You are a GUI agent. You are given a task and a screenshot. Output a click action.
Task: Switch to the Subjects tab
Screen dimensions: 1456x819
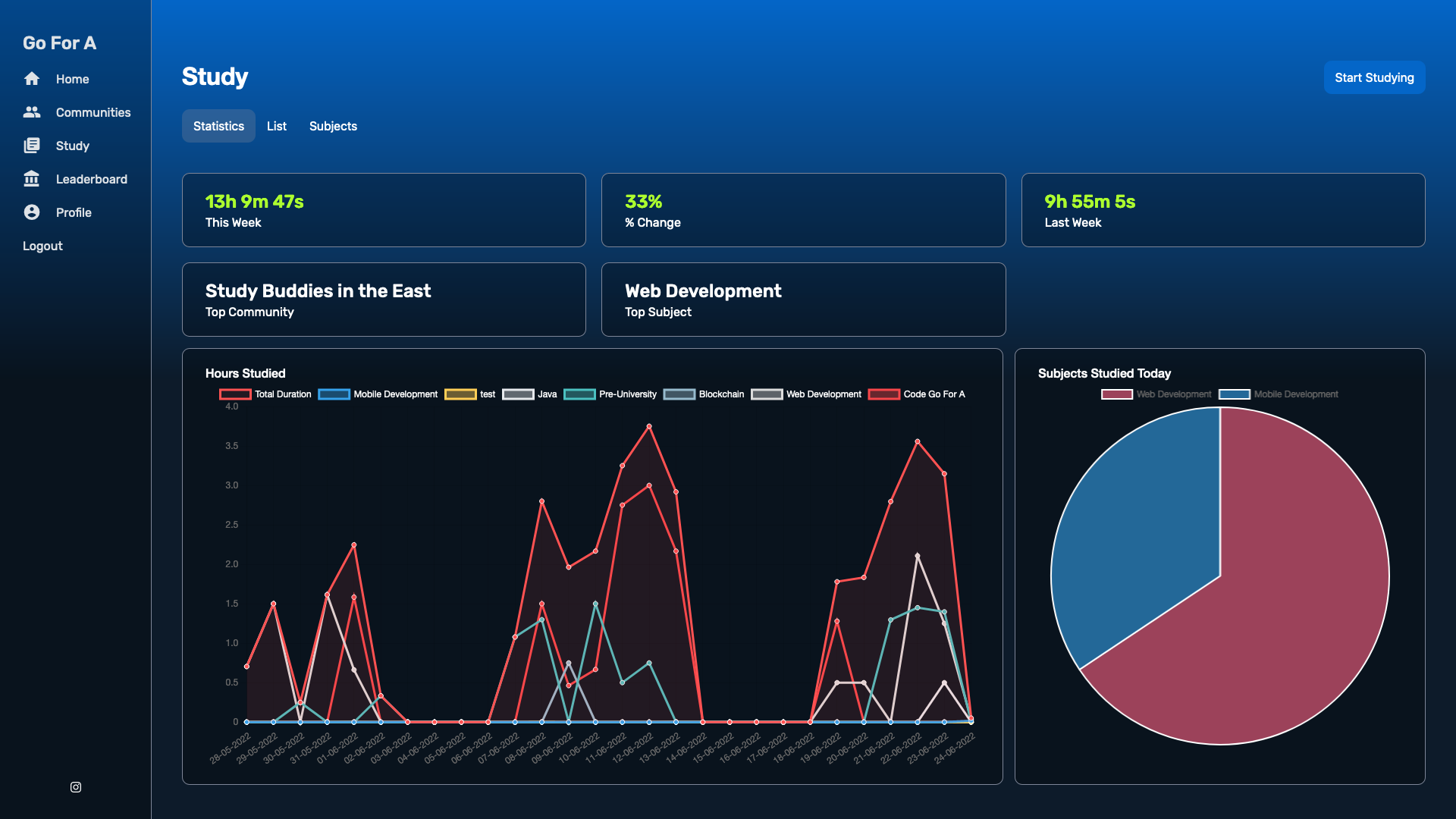coord(333,126)
